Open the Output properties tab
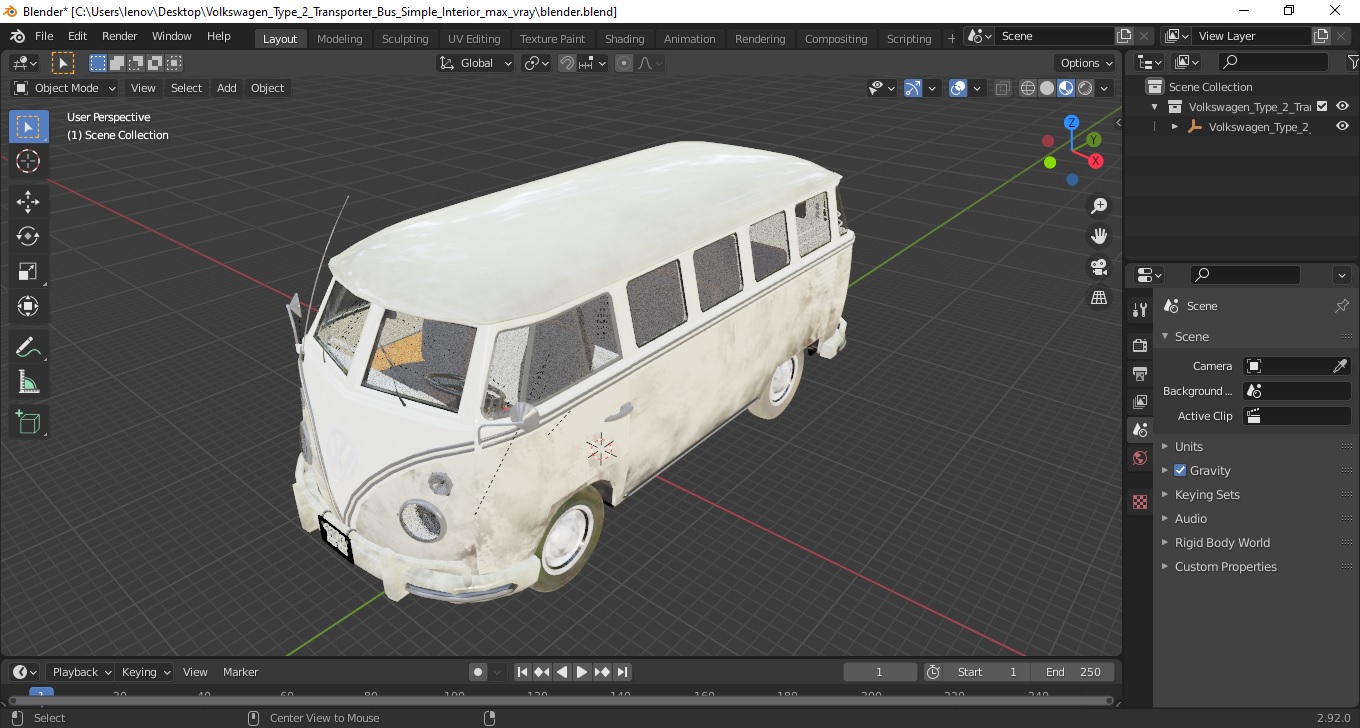 [1140, 373]
